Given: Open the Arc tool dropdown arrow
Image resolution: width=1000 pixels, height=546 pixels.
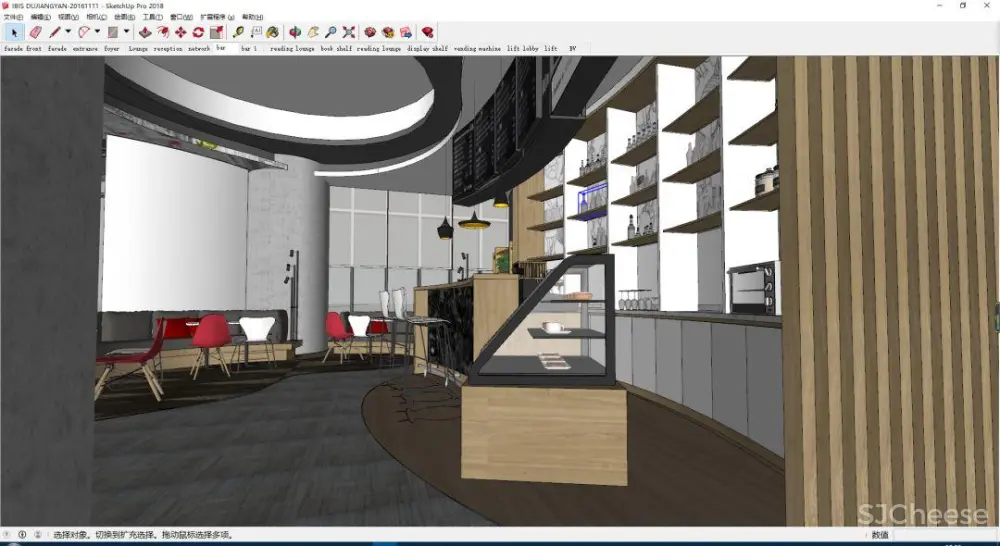Looking at the screenshot, I should tap(97, 32).
